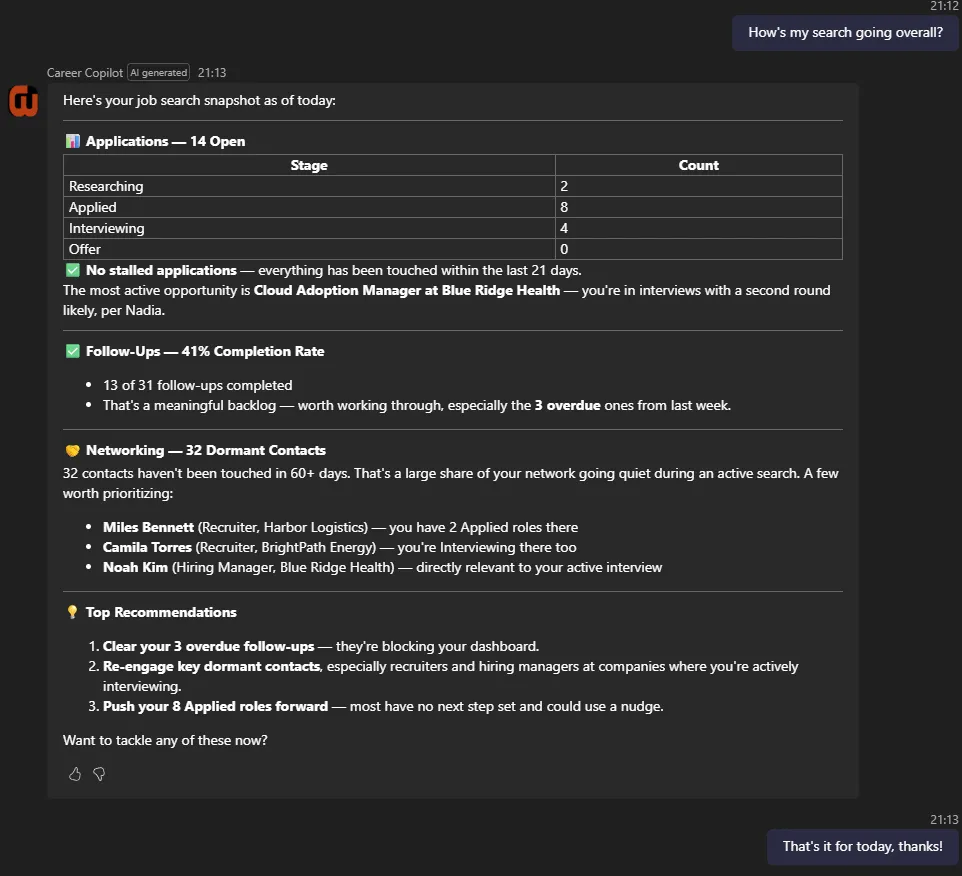Click the count value 4 for Interviewing
The height and width of the screenshot is (876, 962).
pos(564,228)
